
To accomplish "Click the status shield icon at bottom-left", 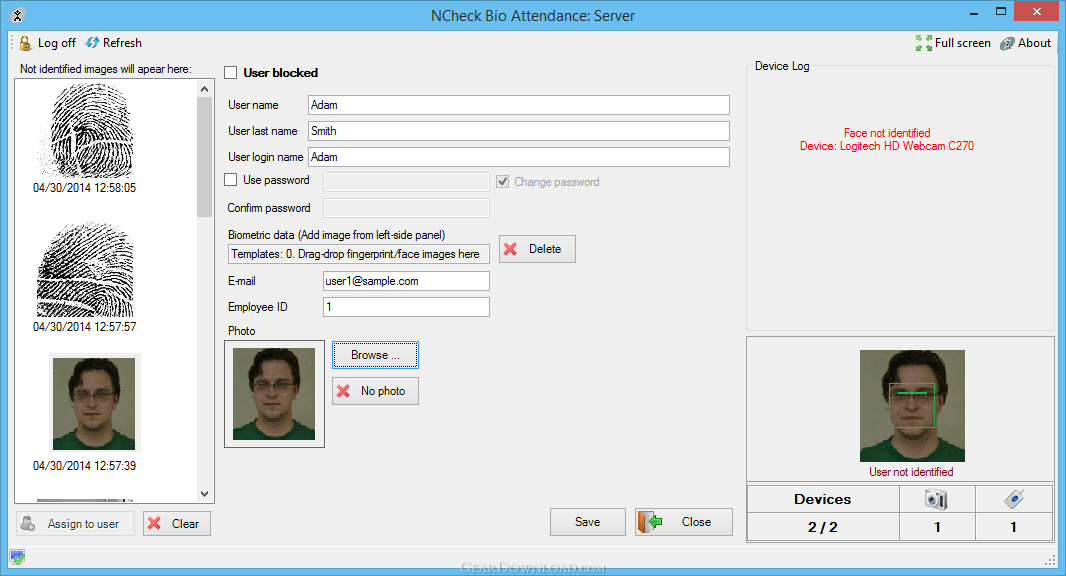I will click(18, 558).
